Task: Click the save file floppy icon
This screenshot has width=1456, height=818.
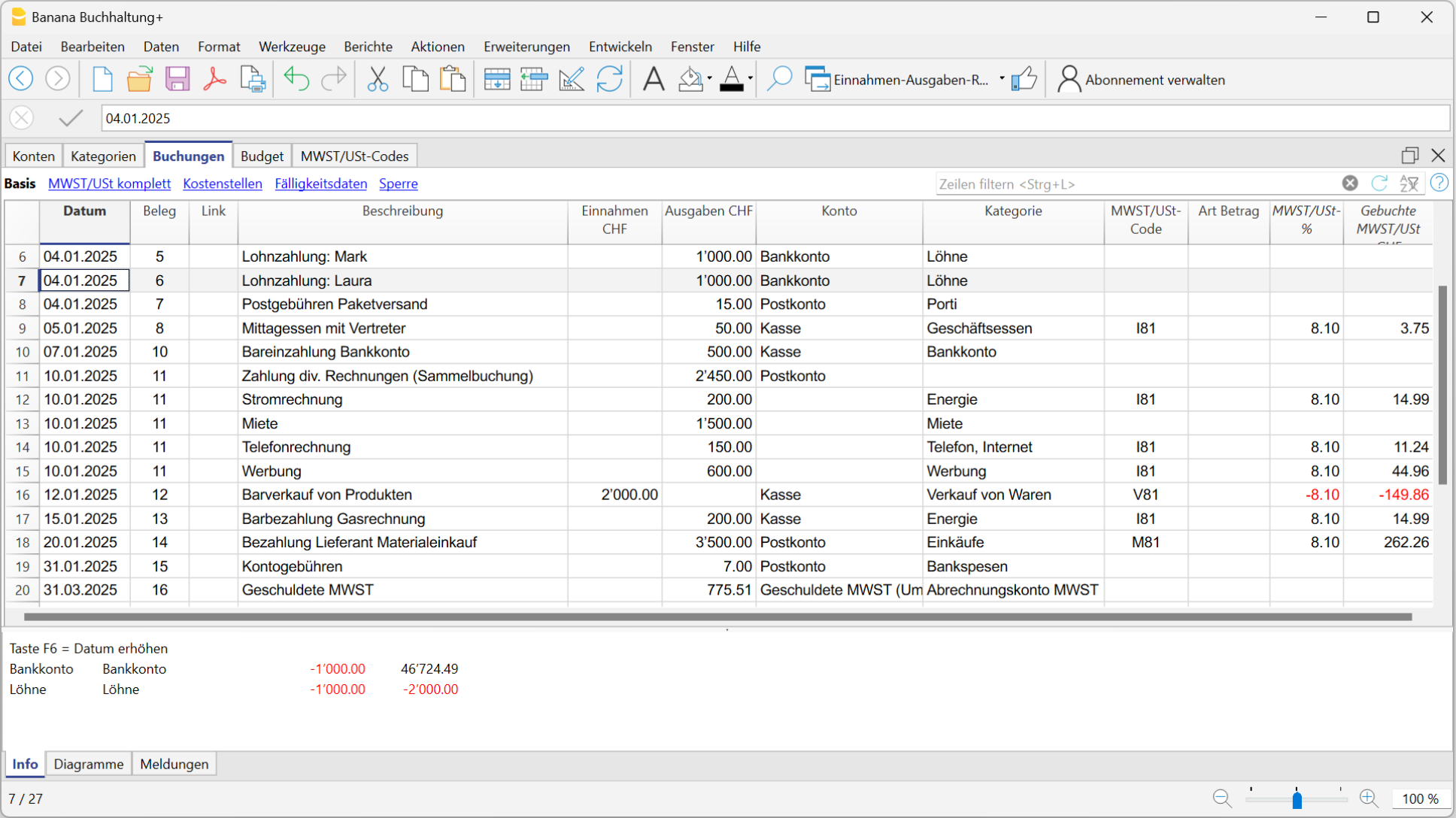Action: tap(177, 79)
